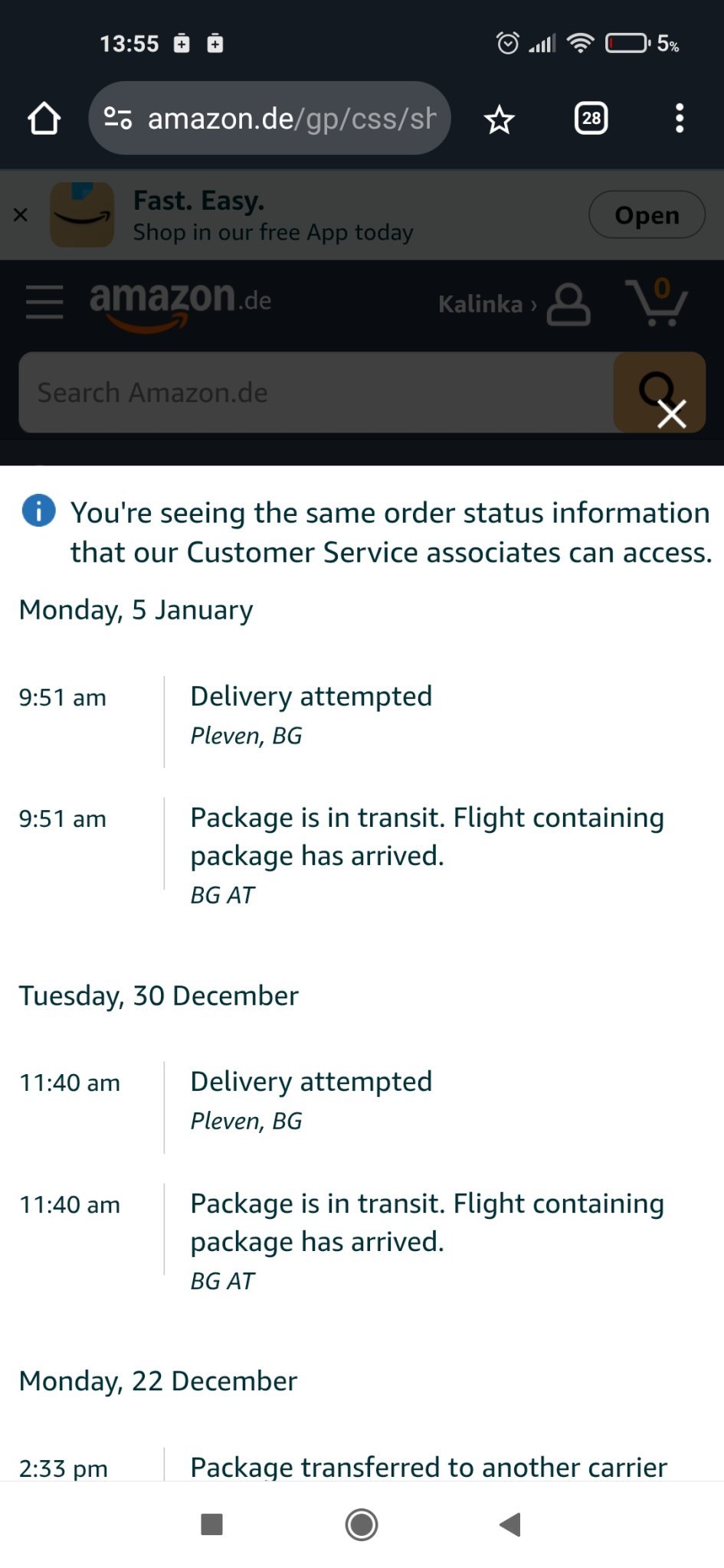Dismiss the app banner with small X
This screenshot has width=724, height=1568.
click(21, 215)
